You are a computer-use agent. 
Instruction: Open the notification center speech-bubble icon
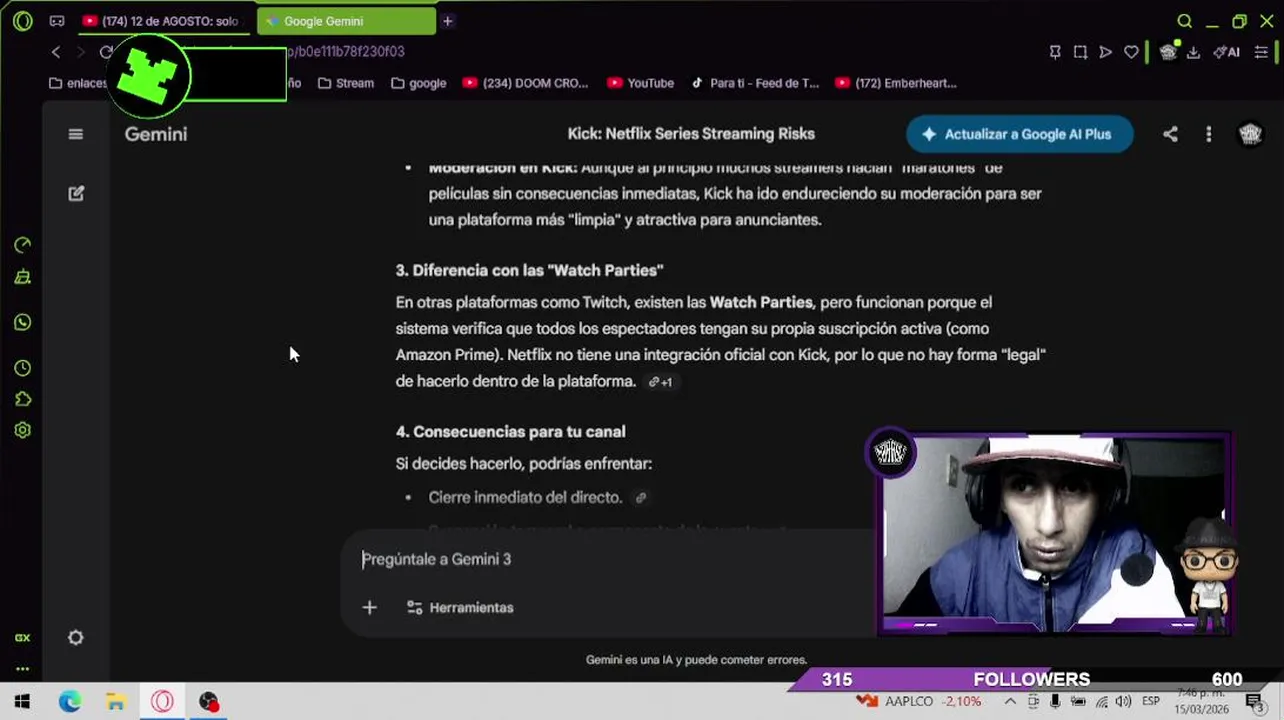[x=1254, y=702]
